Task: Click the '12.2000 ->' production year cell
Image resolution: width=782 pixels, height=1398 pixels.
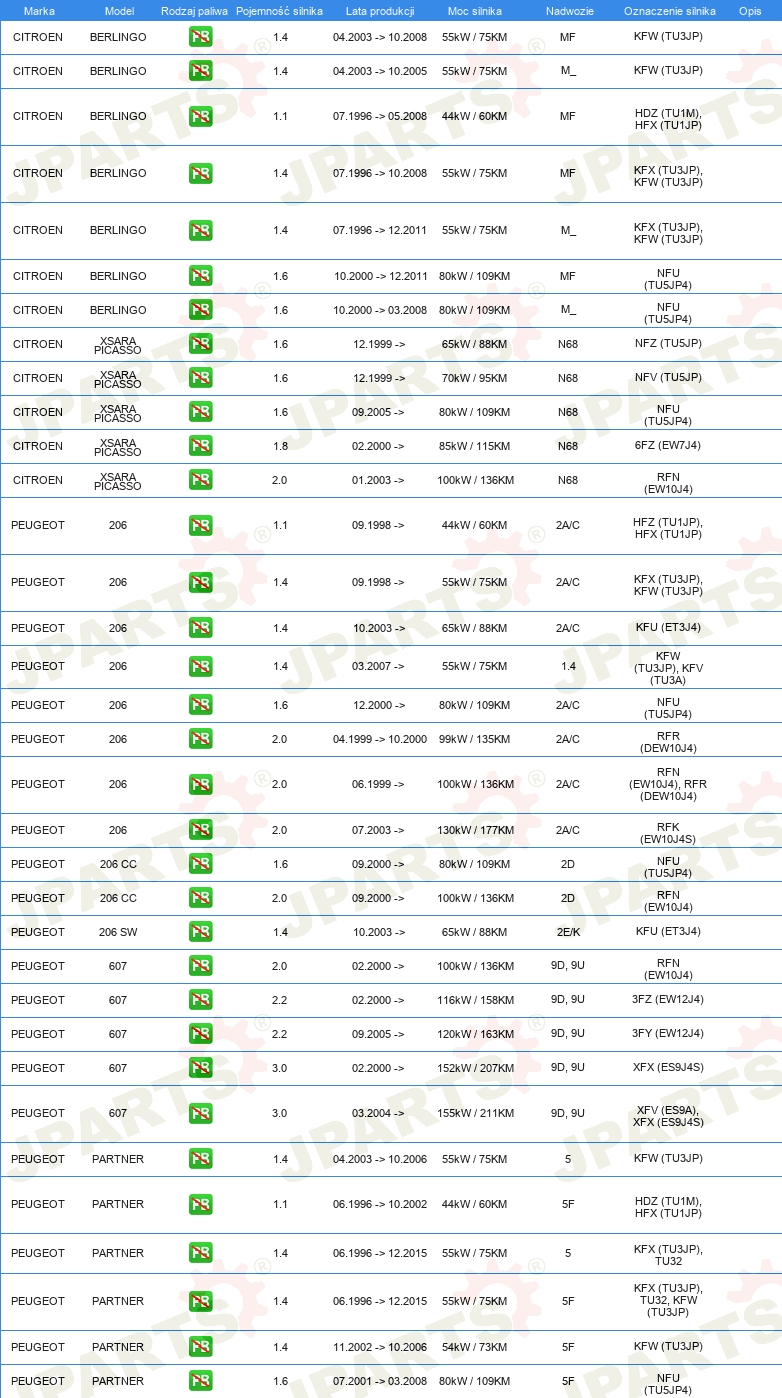Action: pyautogui.click(x=379, y=705)
